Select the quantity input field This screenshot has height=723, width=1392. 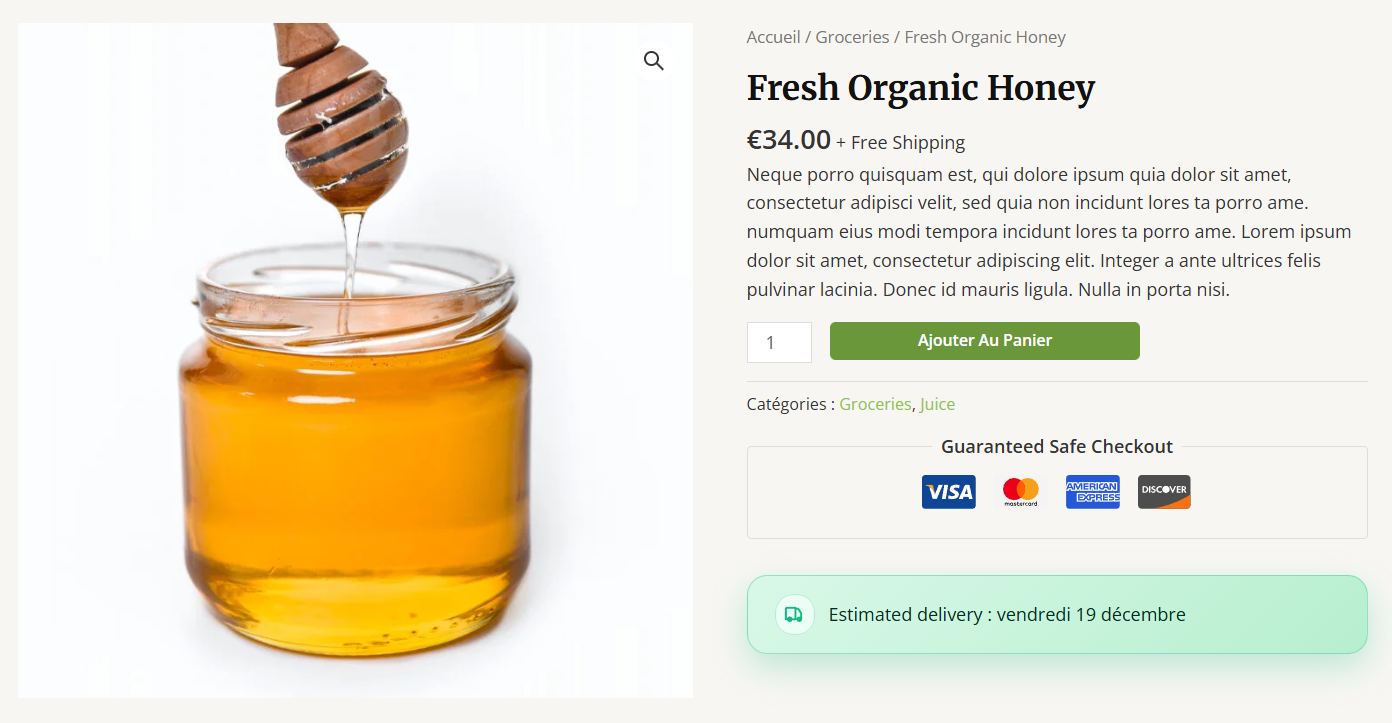(779, 342)
